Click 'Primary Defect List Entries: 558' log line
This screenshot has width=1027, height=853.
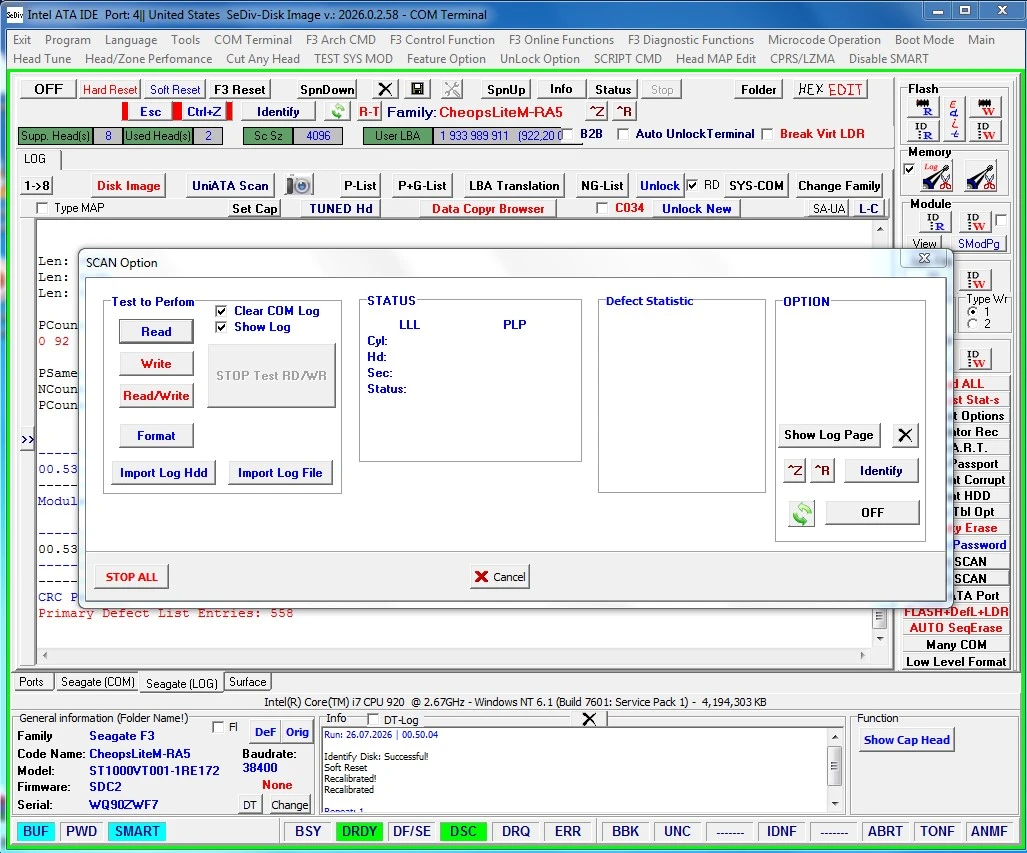166,613
